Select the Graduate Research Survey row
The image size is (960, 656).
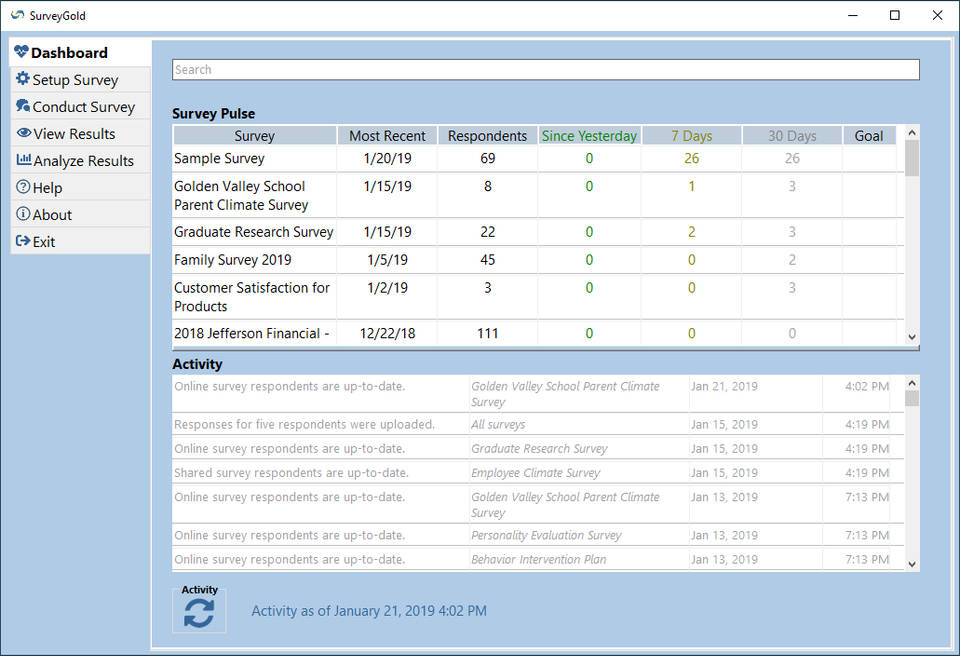tap(254, 232)
